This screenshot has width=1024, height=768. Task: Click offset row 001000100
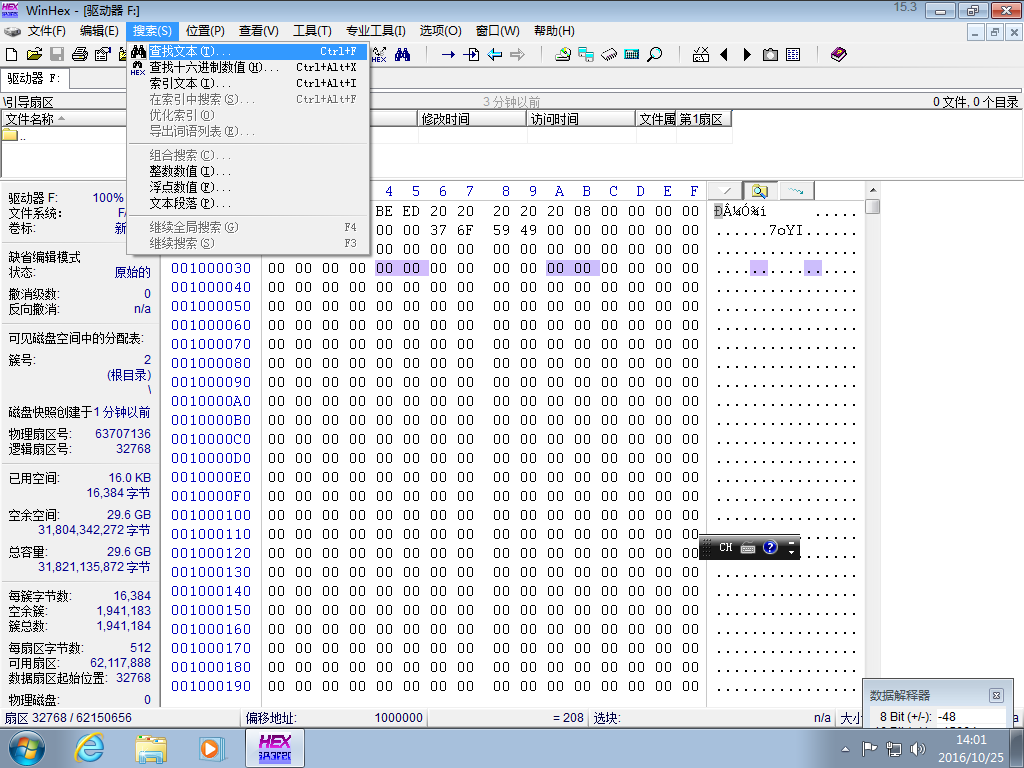click(x=211, y=515)
